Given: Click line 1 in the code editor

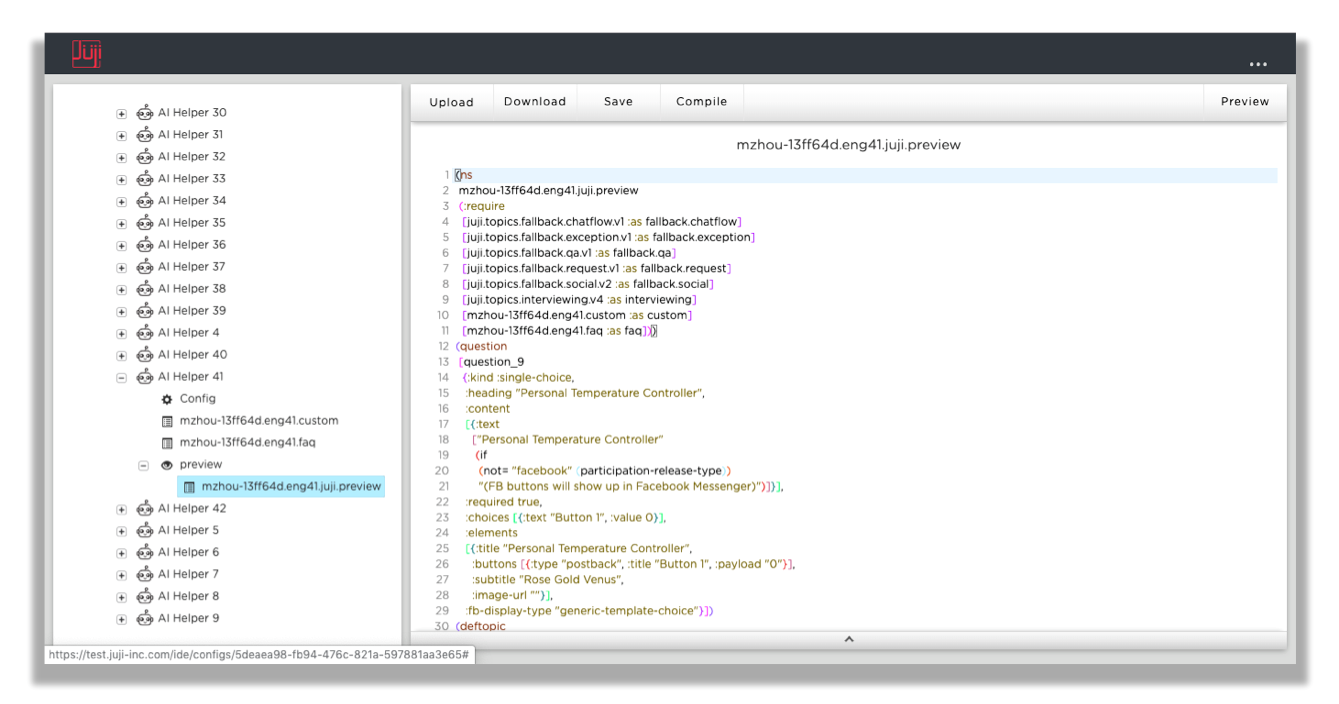Looking at the screenshot, I should pos(600,175).
